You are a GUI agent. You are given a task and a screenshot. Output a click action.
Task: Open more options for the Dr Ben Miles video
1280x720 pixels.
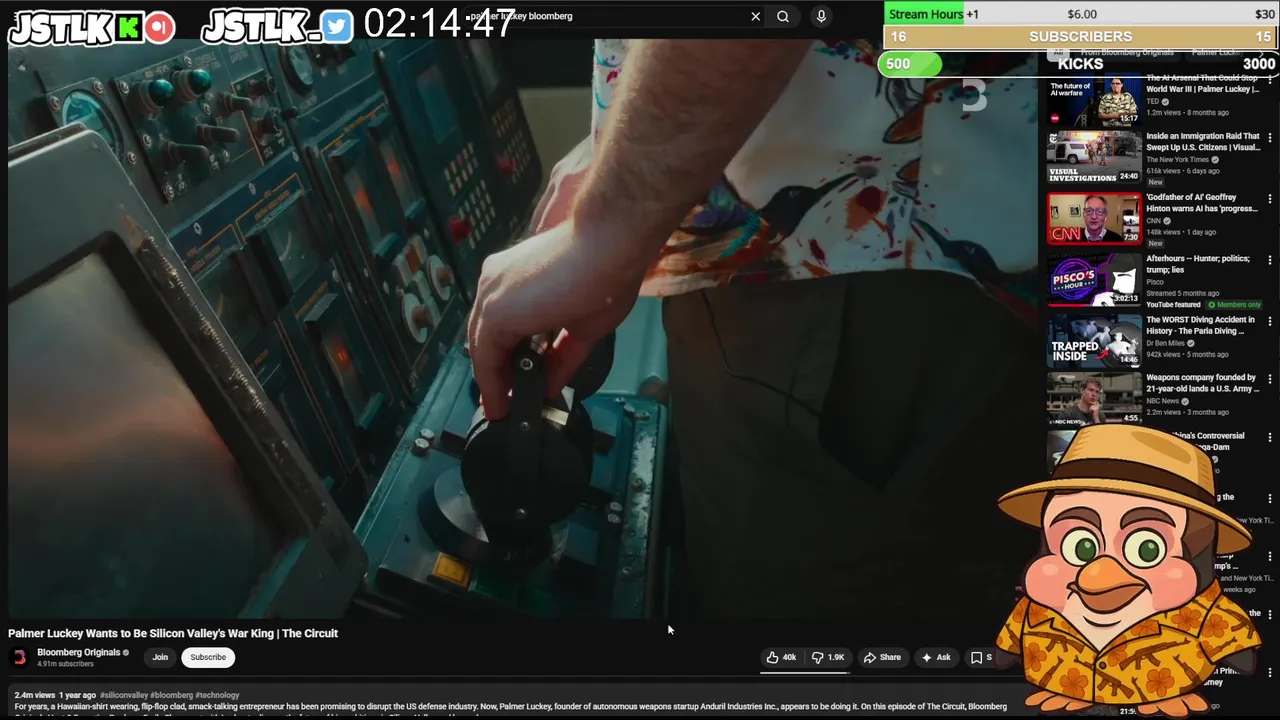click(x=1270, y=322)
